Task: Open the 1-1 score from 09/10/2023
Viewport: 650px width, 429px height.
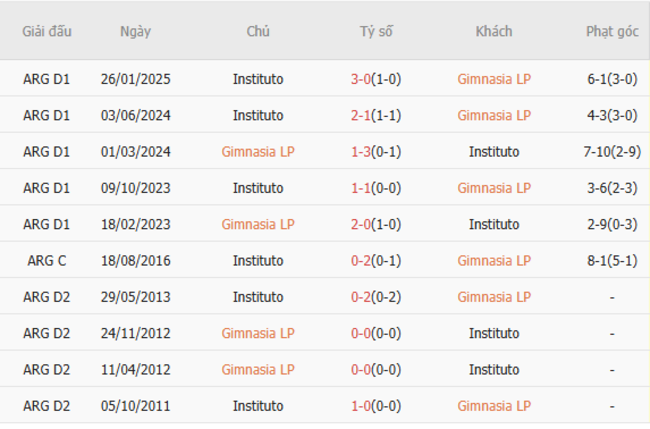Action: pyautogui.click(x=376, y=188)
